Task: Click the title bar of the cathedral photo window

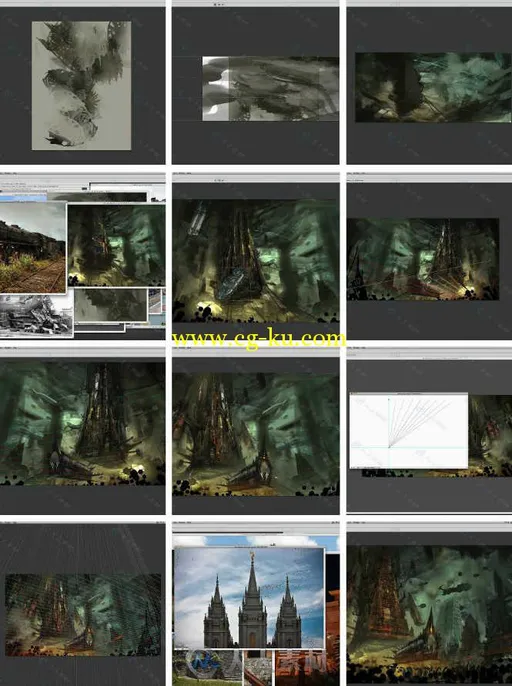Action: click(249, 547)
